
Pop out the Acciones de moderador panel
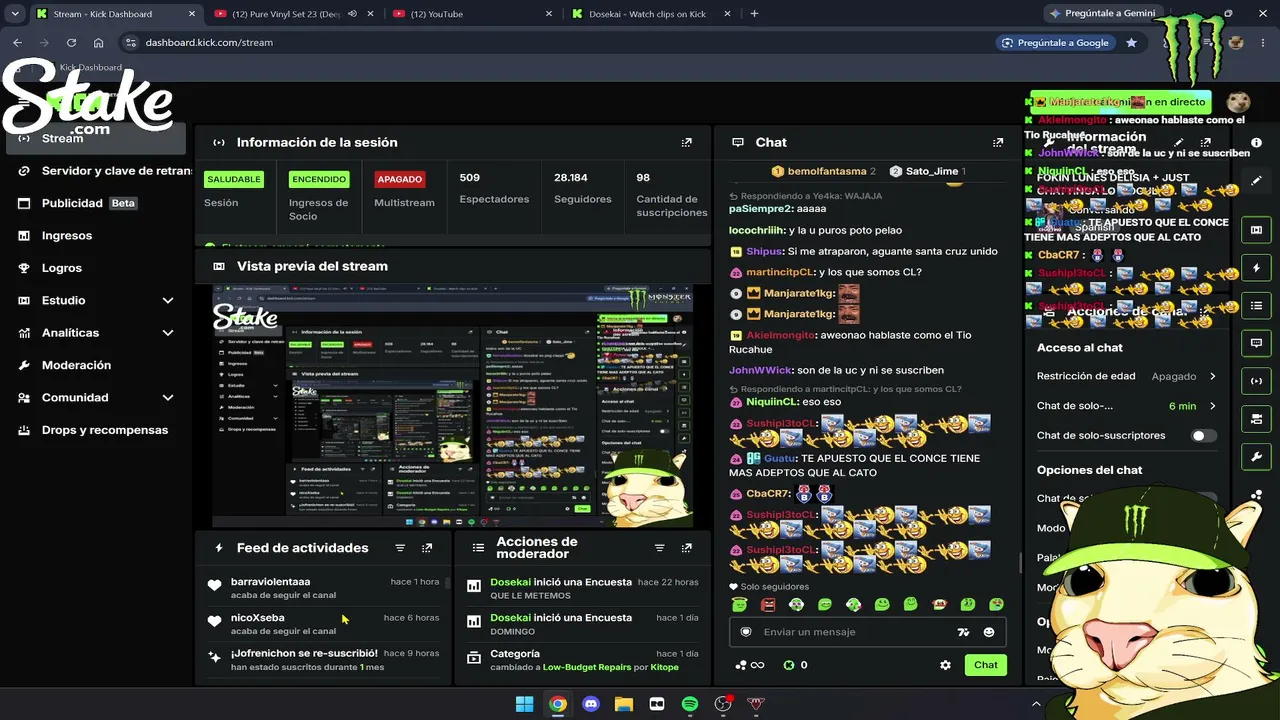pyautogui.click(x=686, y=548)
